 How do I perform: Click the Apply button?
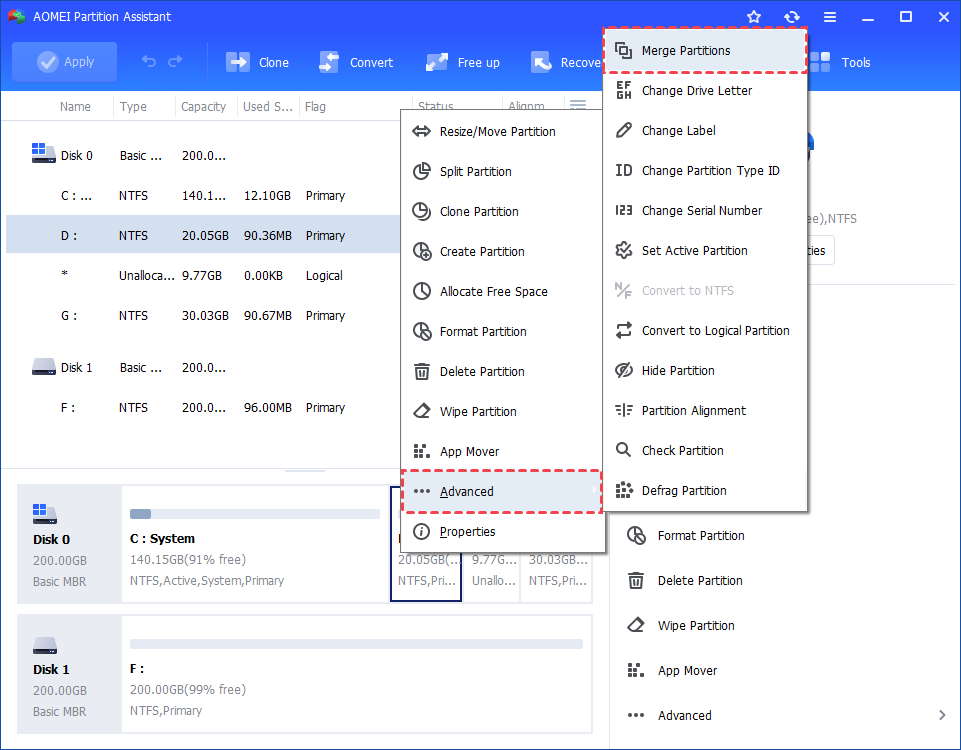click(x=64, y=62)
